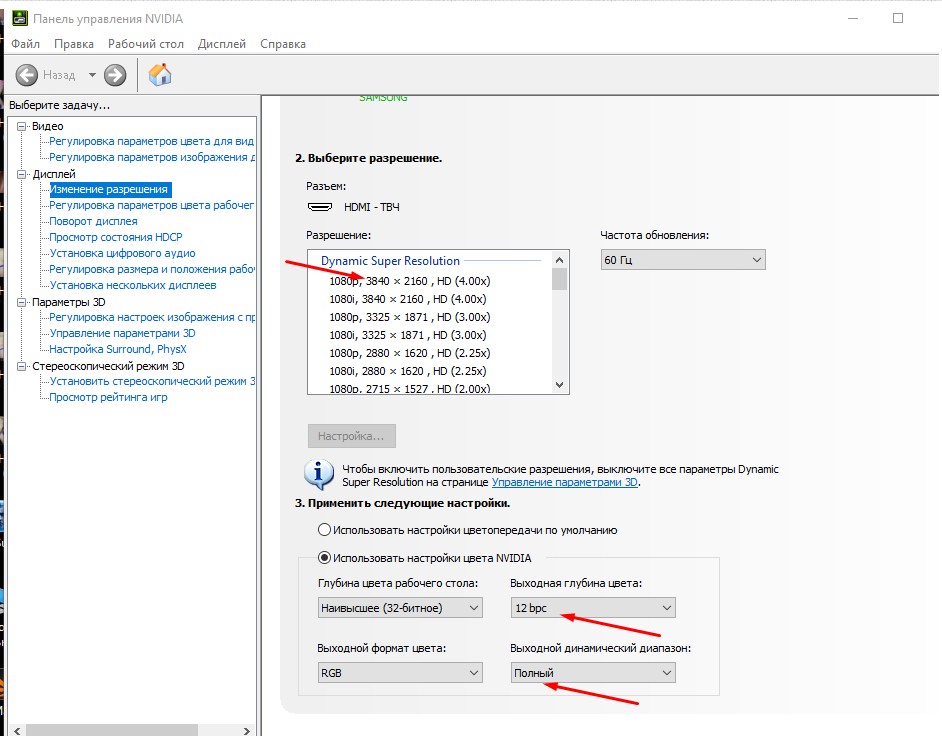
Task: Expand the RGB output color format dropdown
Action: [x=400, y=674]
